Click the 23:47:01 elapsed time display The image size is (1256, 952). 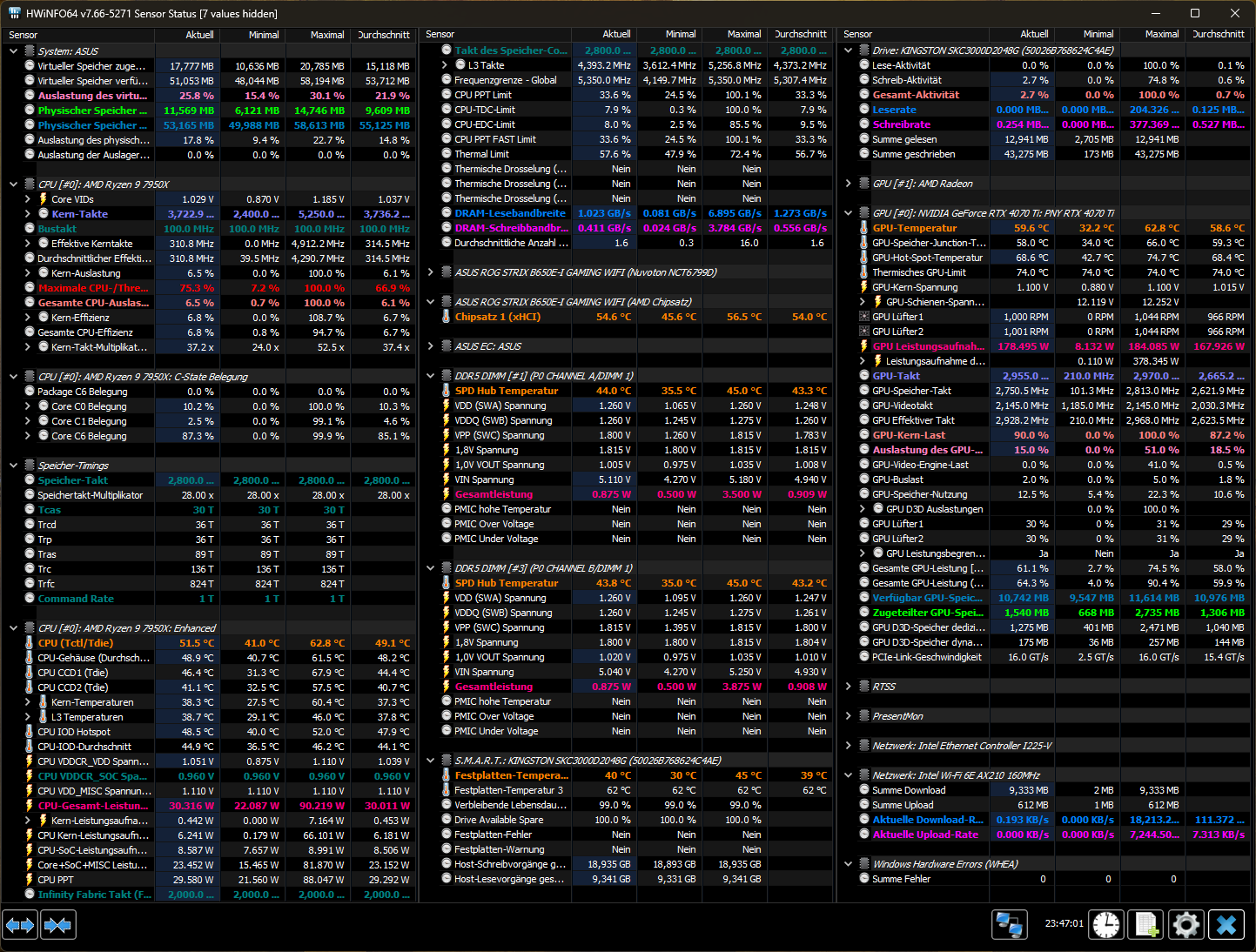(1064, 923)
